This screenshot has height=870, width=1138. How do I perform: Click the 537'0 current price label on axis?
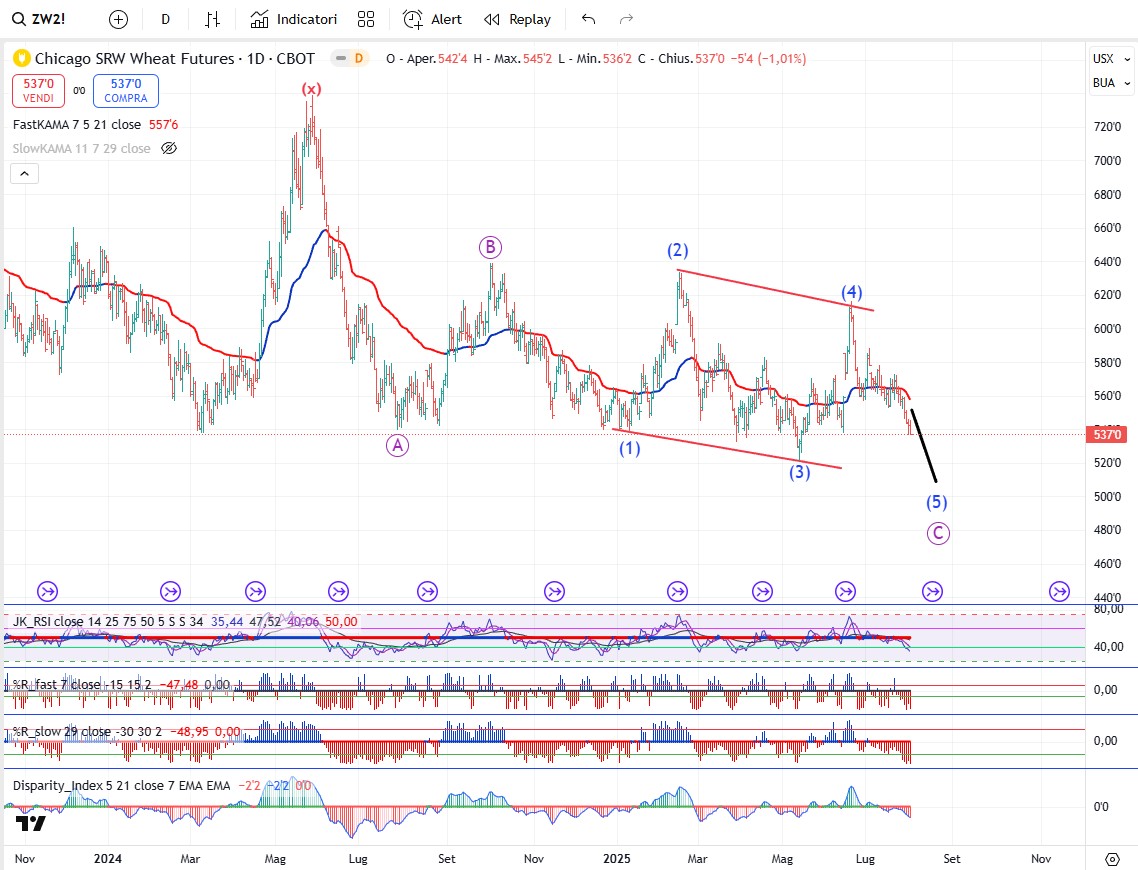[1108, 434]
